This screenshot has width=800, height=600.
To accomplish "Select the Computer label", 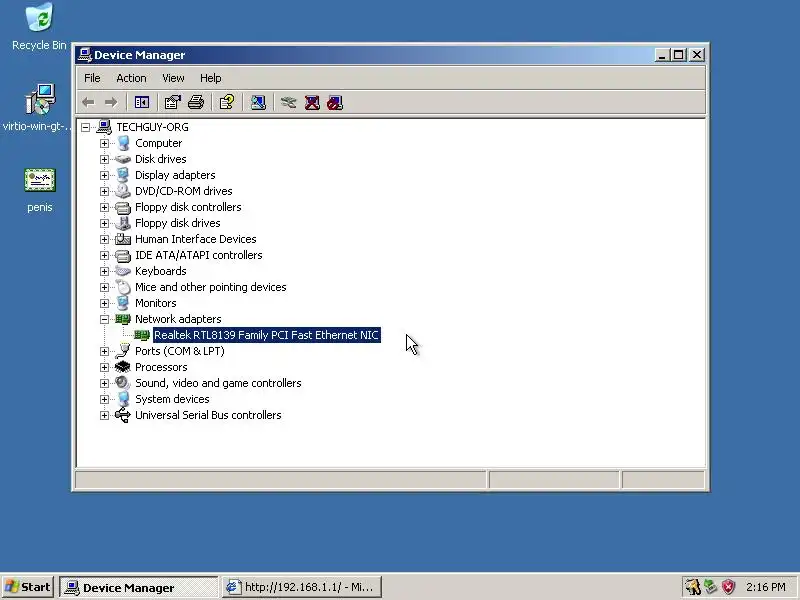I will [x=159, y=143].
